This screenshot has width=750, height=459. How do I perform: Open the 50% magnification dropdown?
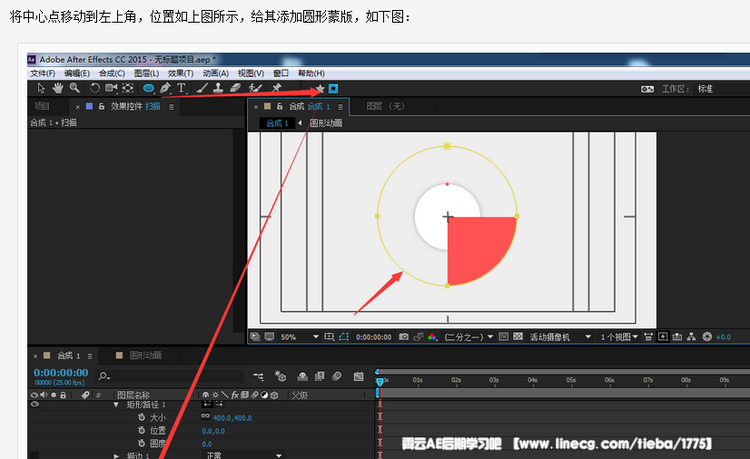[x=300, y=337]
